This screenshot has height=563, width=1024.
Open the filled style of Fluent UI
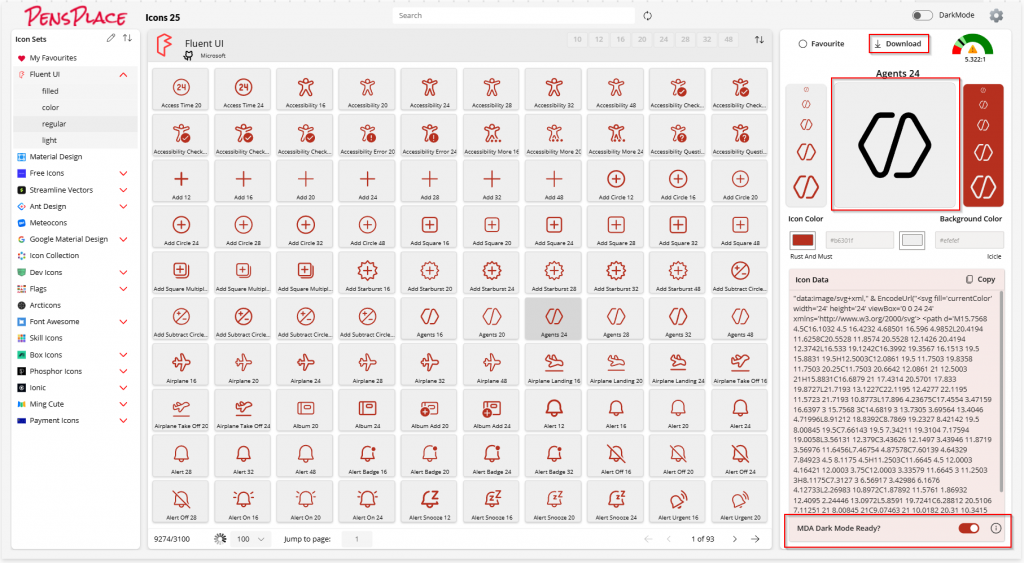pyautogui.click(x=50, y=91)
